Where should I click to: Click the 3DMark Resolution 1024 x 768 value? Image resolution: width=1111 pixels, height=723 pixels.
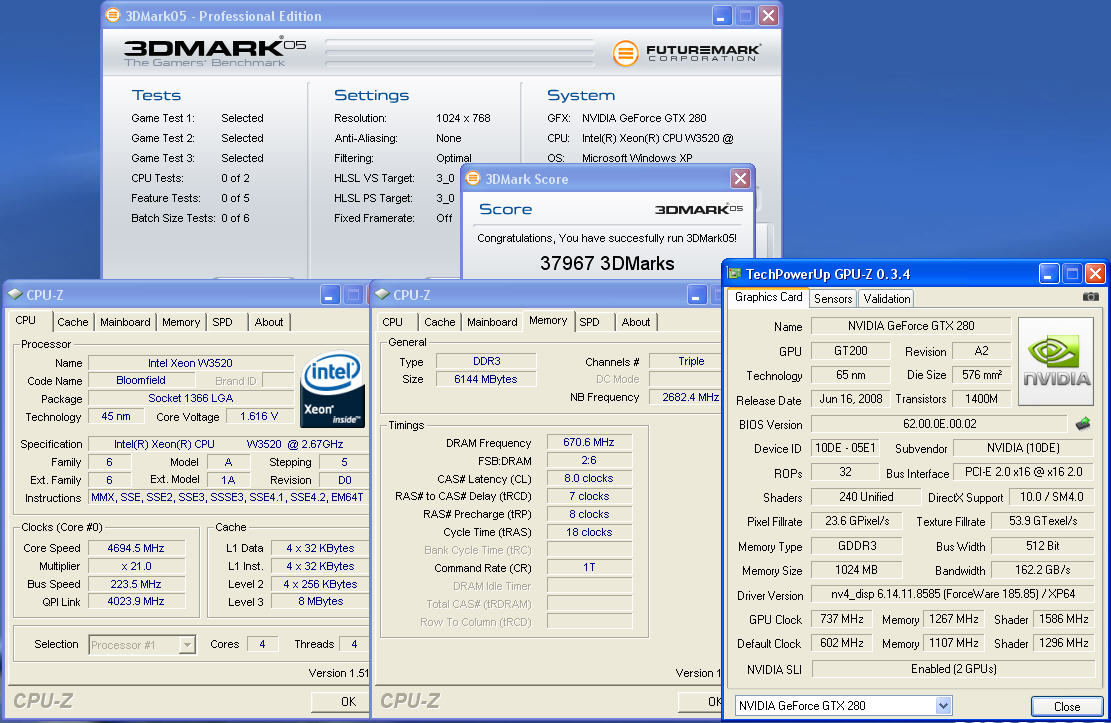point(463,118)
